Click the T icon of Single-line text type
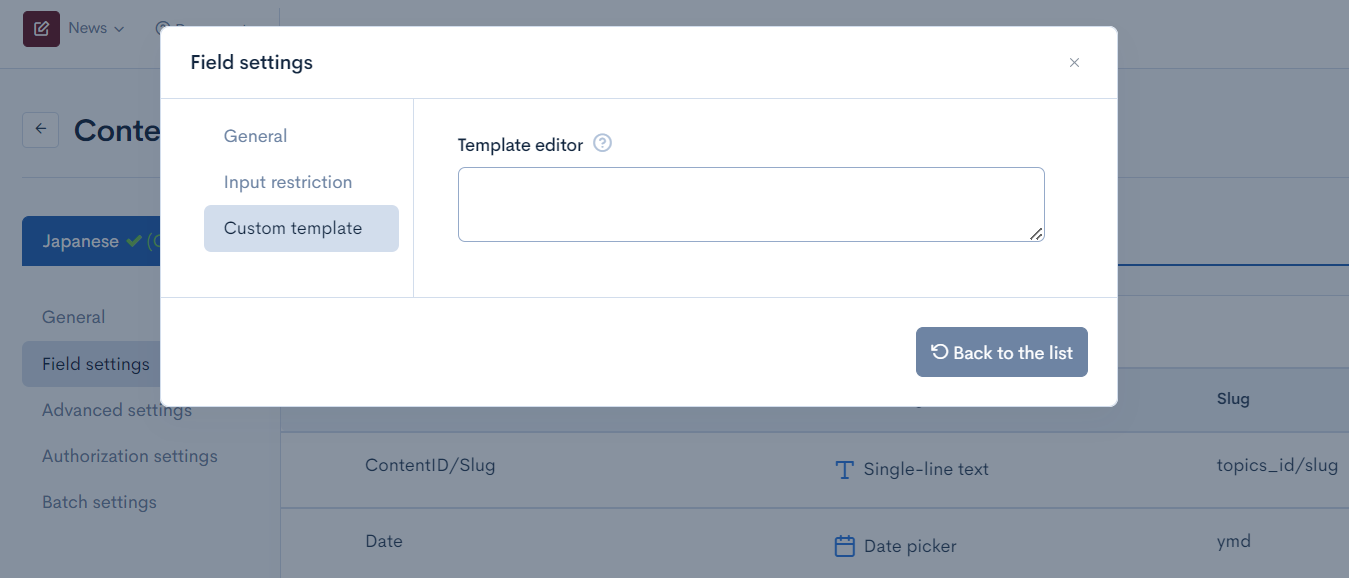 coord(843,470)
